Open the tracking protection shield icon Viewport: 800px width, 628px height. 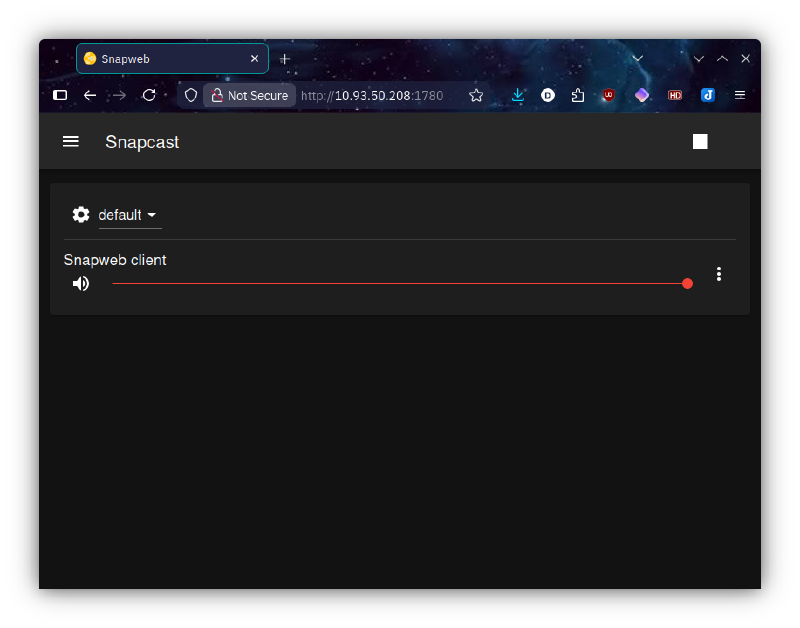click(x=190, y=95)
